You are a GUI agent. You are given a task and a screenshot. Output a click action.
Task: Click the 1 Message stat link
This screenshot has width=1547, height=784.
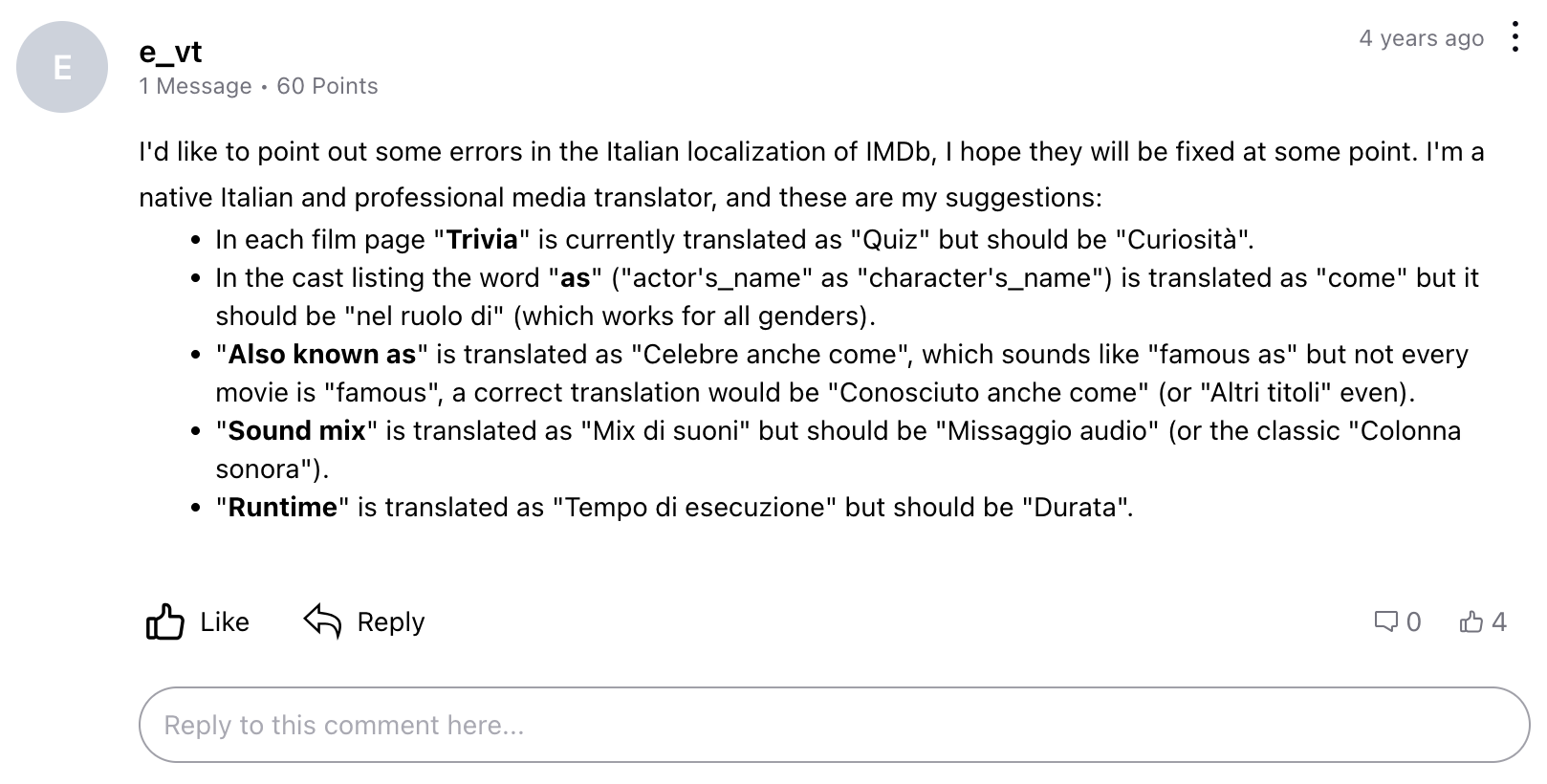[x=195, y=86]
